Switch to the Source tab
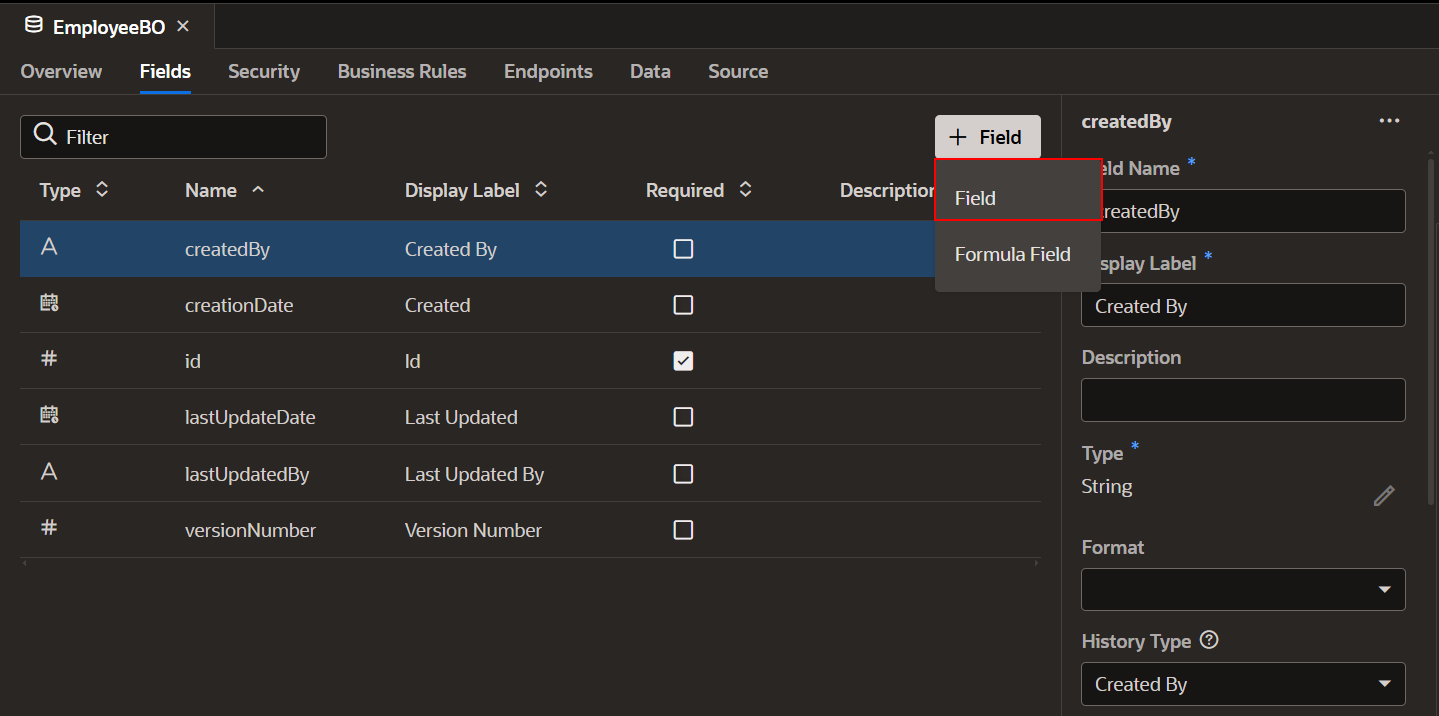The image size is (1439, 716). tap(738, 71)
